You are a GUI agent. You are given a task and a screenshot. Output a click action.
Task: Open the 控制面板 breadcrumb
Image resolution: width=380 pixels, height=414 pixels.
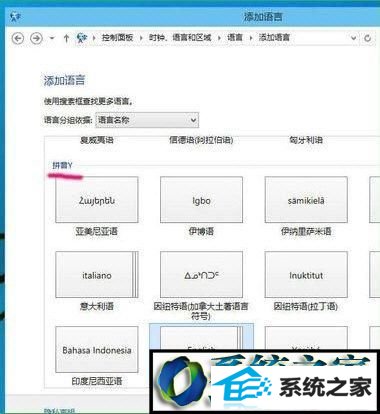point(117,37)
